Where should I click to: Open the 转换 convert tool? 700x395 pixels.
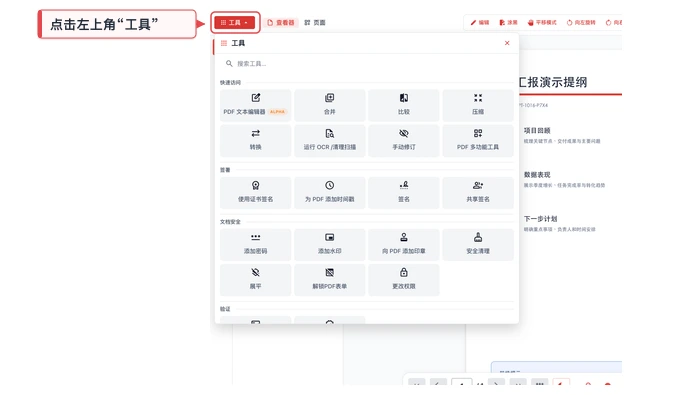click(255, 141)
